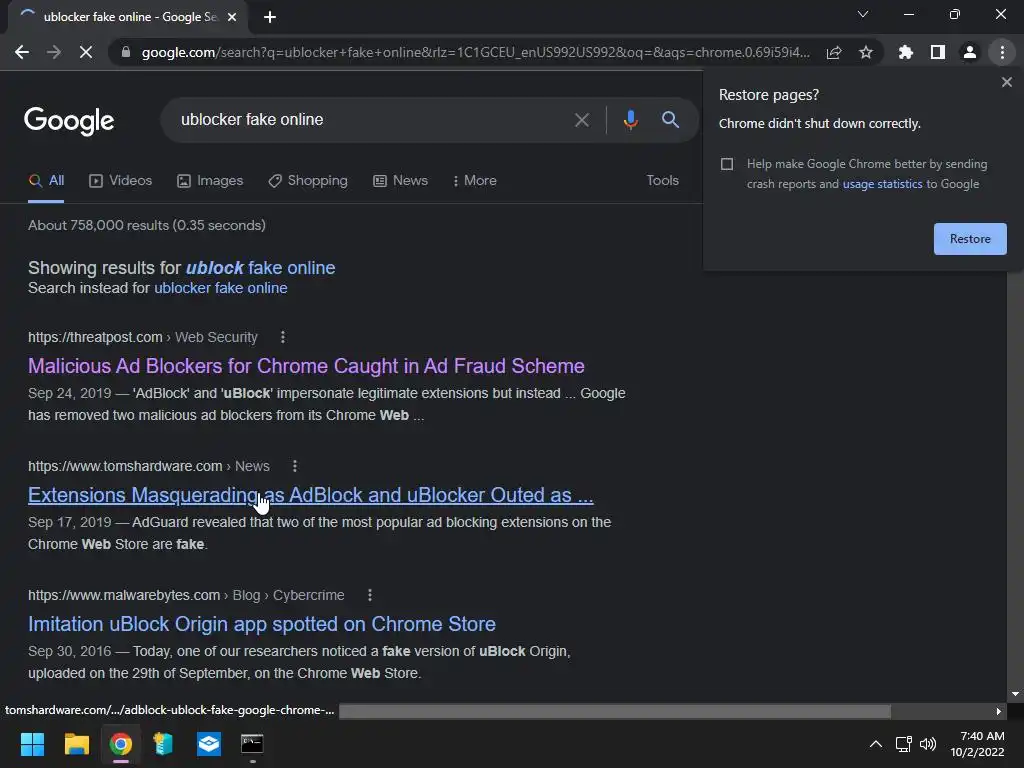The width and height of the screenshot is (1024, 768).
Task: Show hidden system tray icons
Action: tap(876, 744)
